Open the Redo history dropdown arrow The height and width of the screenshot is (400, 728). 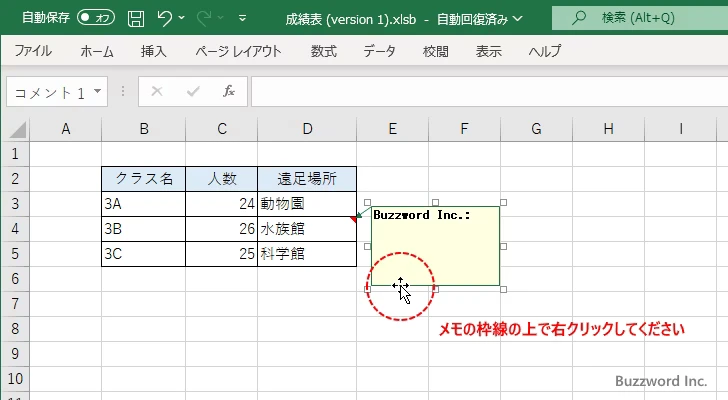click(221, 18)
